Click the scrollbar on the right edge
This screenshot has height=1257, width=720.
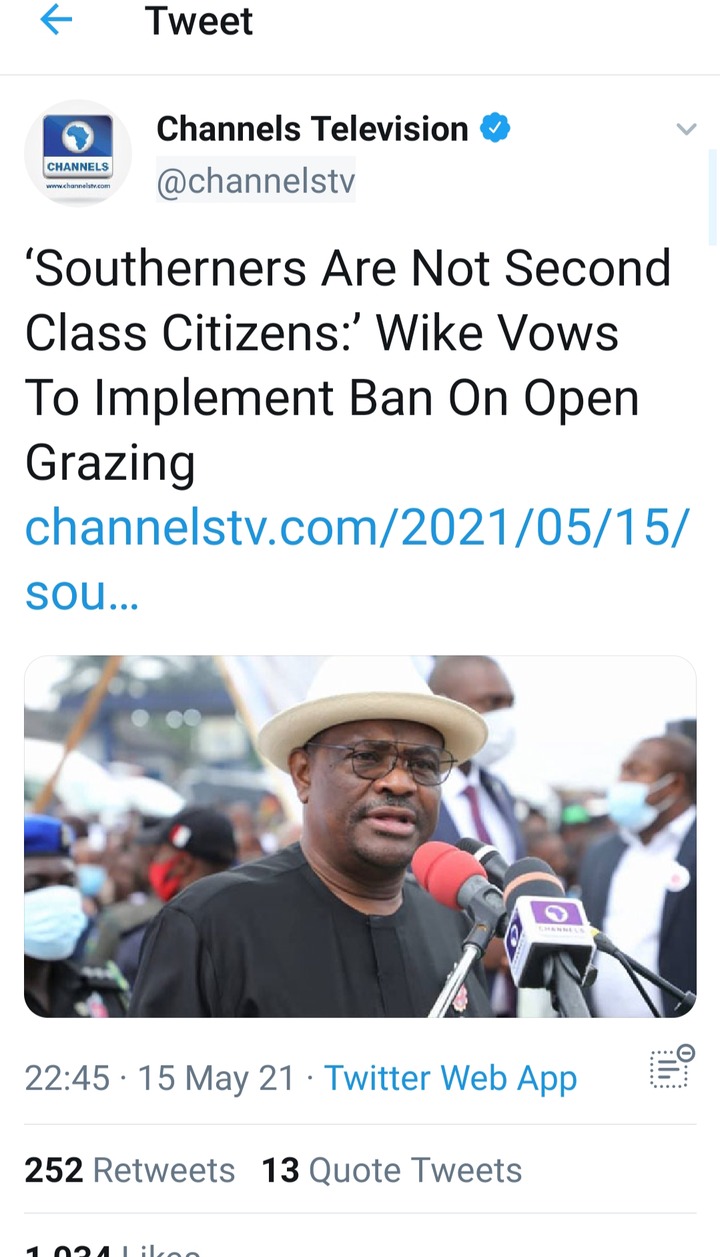click(x=713, y=196)
